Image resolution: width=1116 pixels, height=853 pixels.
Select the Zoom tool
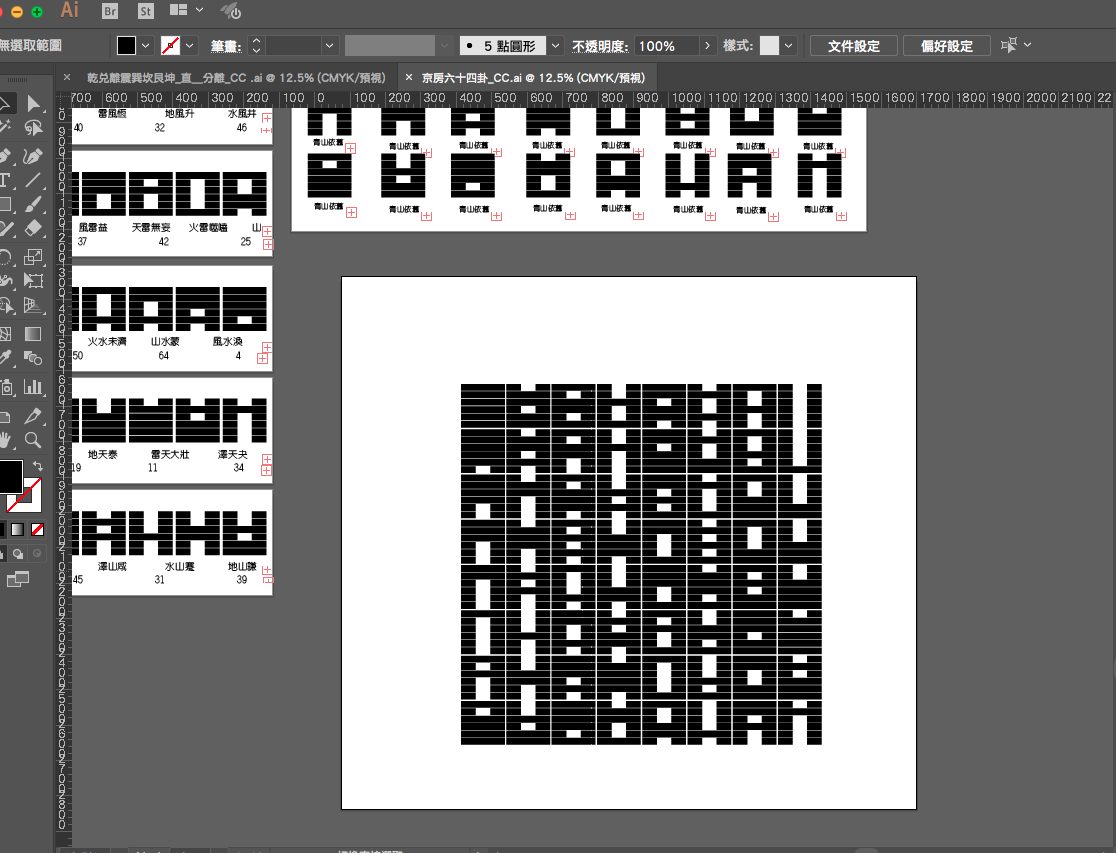(x=33, y=439)
